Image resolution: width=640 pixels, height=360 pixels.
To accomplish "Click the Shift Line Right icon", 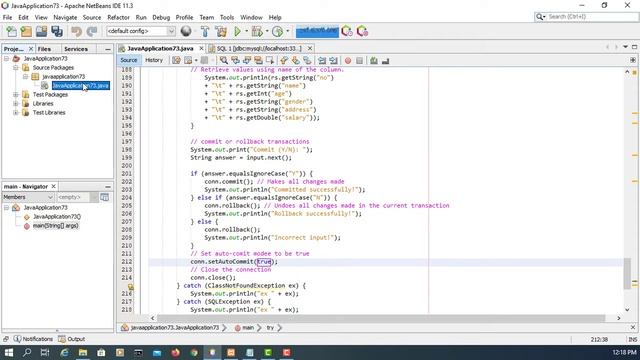I will 333,60.
